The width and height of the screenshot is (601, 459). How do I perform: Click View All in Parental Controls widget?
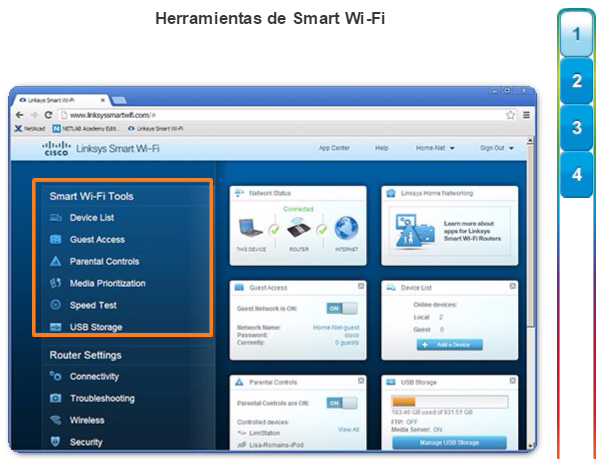coord(348,429)
